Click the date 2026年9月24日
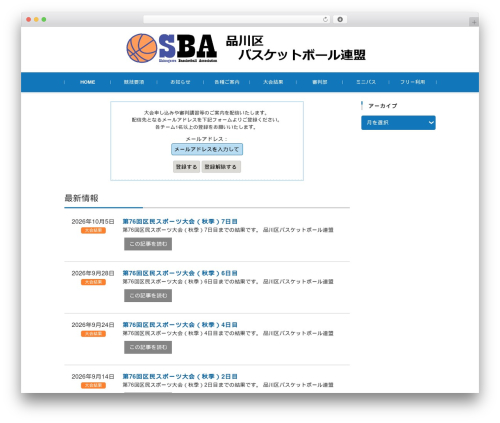The height and width of the screenshot is (423, 500). 93,325
